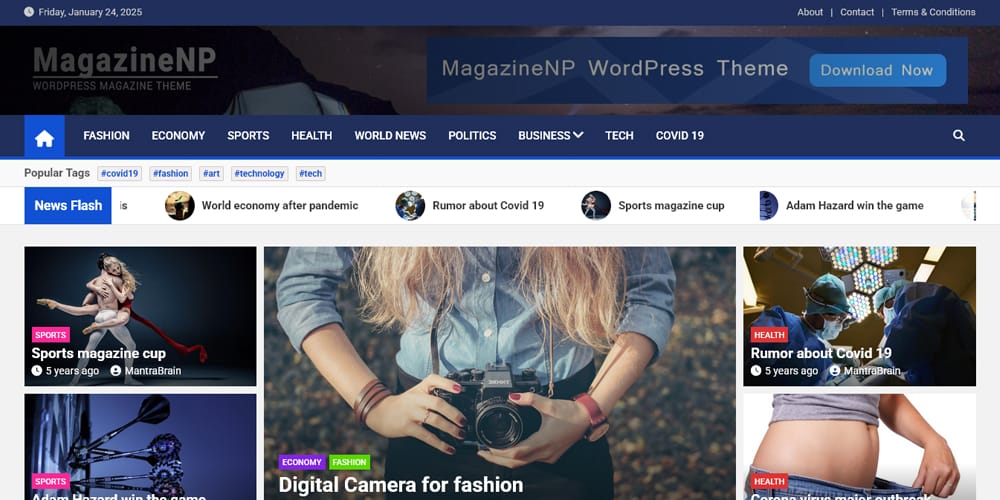Select the #fashion tag
The width and height of the screenshot is (1000, 500).
click(x=170, y=173)
